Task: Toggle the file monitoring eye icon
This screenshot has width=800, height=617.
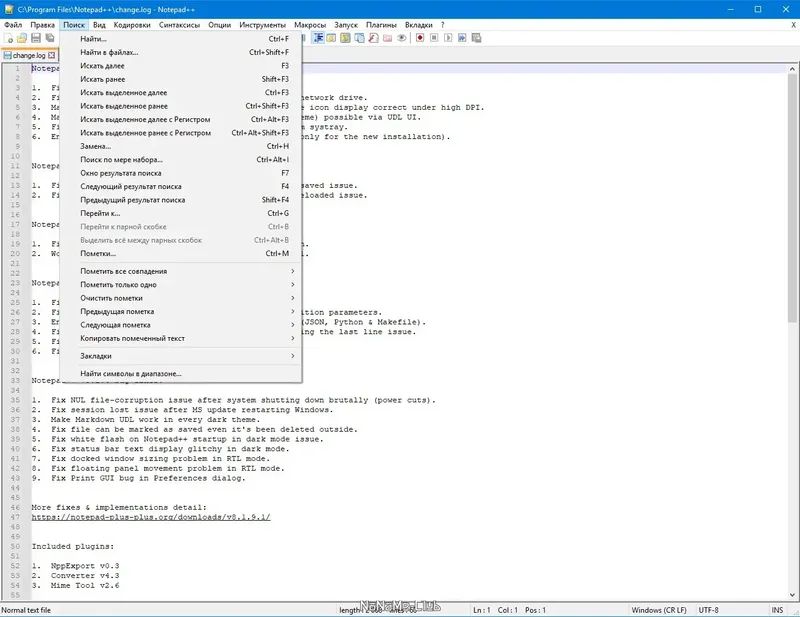Action: coord(402,38)
